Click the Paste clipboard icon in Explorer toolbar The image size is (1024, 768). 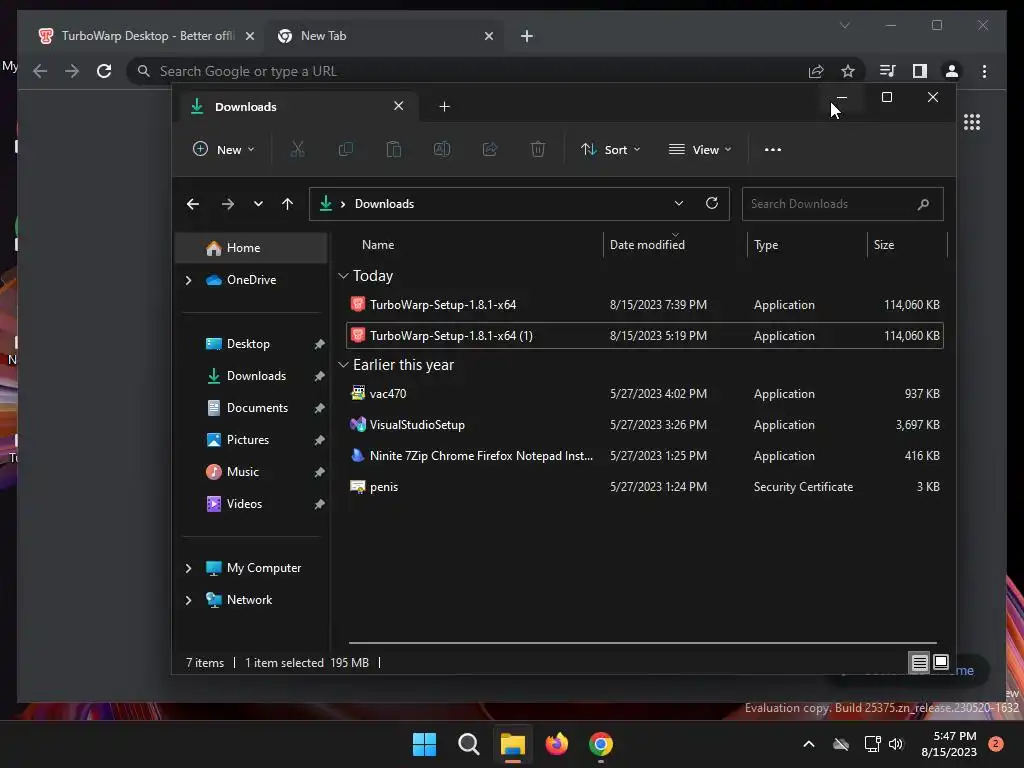(x=394, y=150)
